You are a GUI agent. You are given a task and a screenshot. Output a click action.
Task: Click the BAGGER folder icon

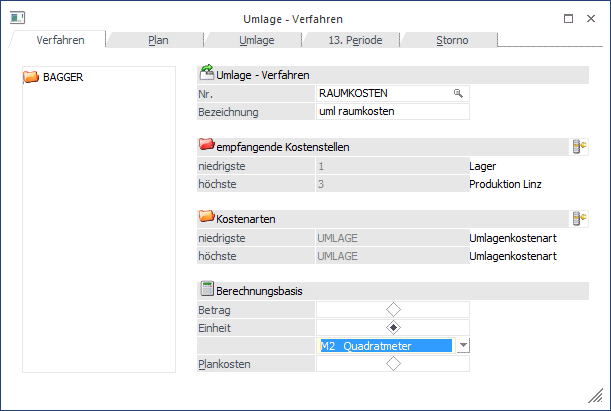pos(30,77)
